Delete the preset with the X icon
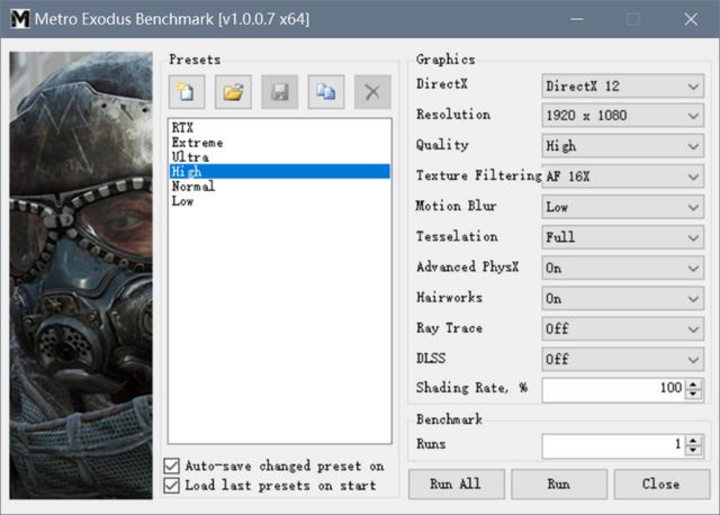720x515 pixels. pyautogui.click(x=372, y=92)
